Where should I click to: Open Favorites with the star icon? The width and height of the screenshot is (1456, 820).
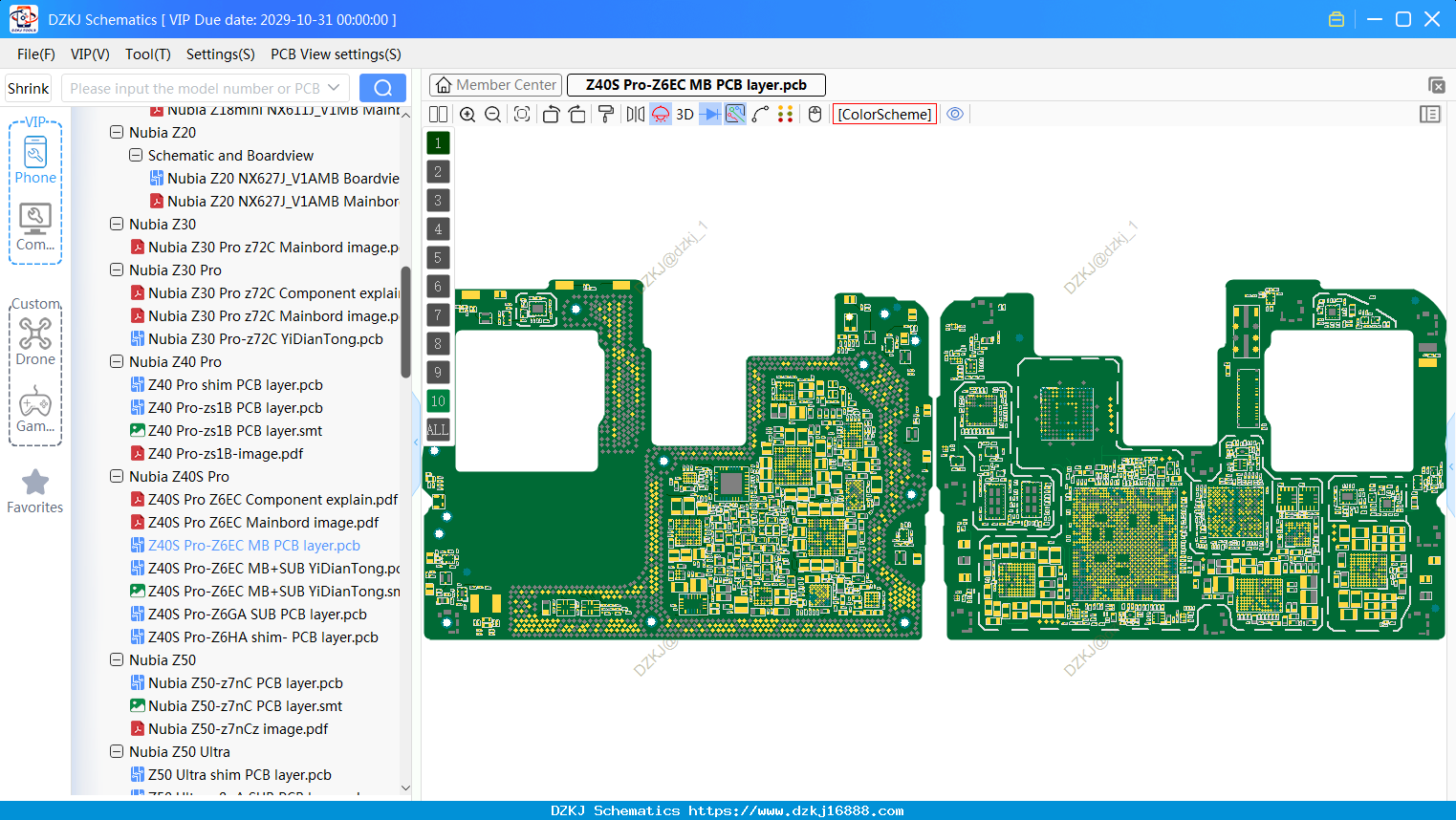point(35,491)
